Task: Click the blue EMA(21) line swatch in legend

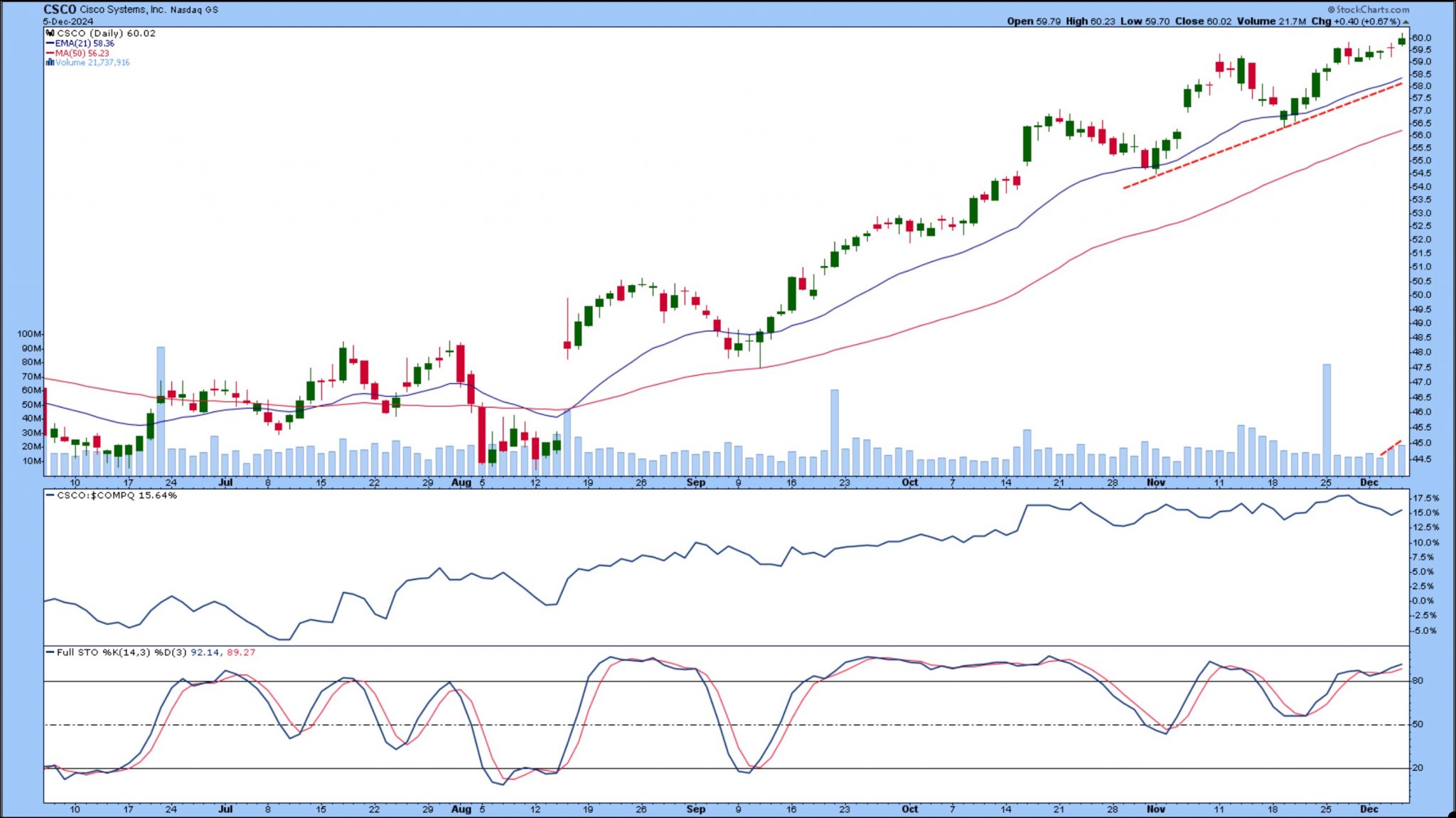Action: [x=50, y=43]
